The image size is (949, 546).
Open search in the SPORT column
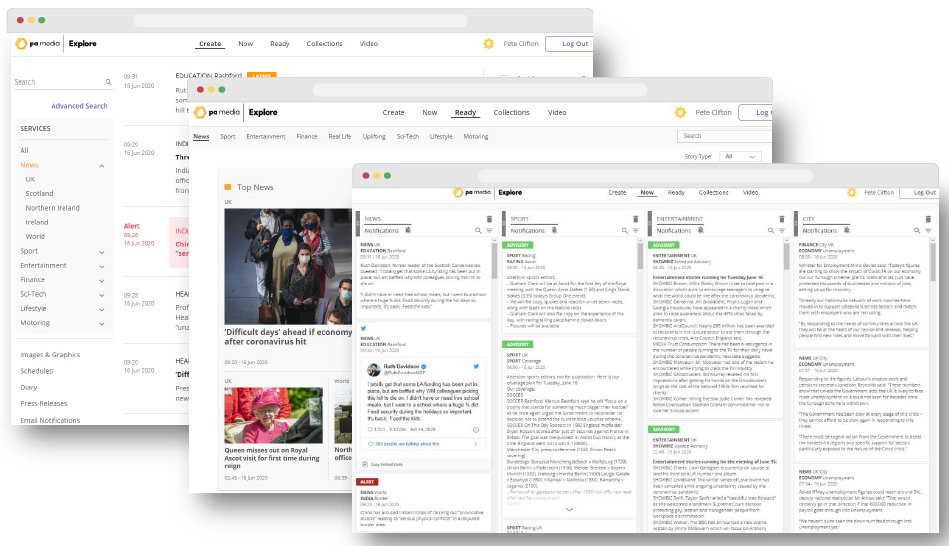click(625, 231)
